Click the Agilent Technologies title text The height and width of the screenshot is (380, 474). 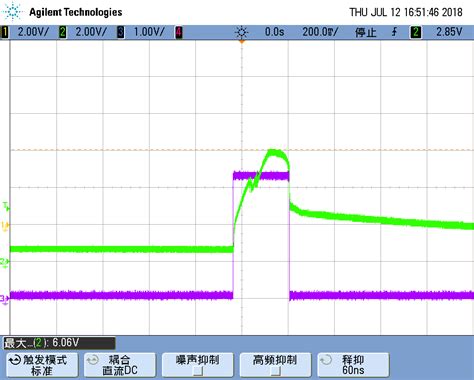76,12
